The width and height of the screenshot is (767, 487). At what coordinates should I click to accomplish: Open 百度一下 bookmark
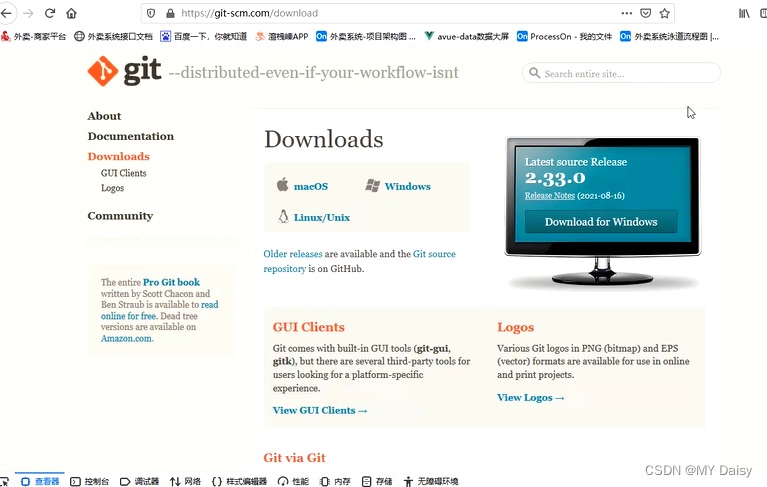tap(203, 36)
